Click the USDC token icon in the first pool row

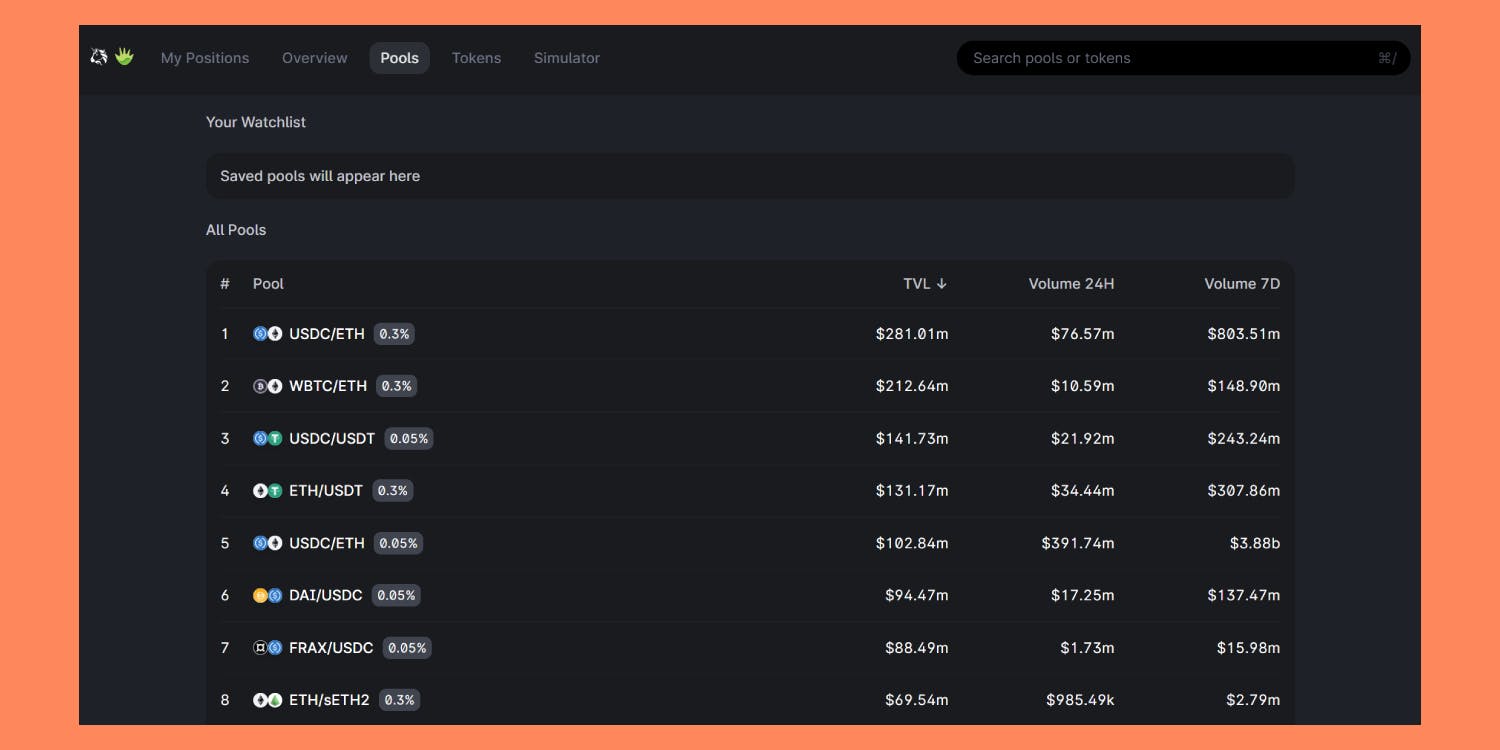(258, 333)
